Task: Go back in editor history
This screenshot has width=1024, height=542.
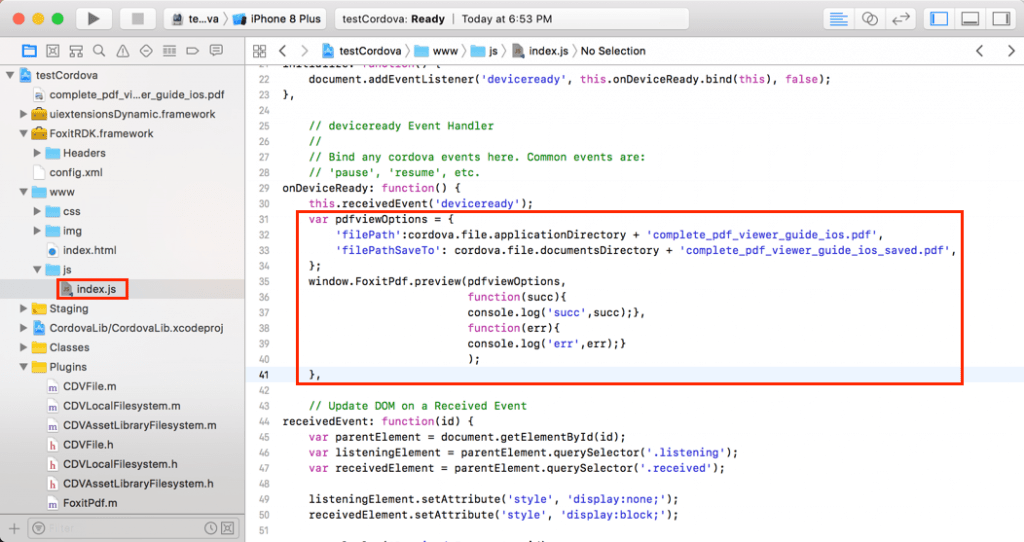Action: tap(283, 51)
